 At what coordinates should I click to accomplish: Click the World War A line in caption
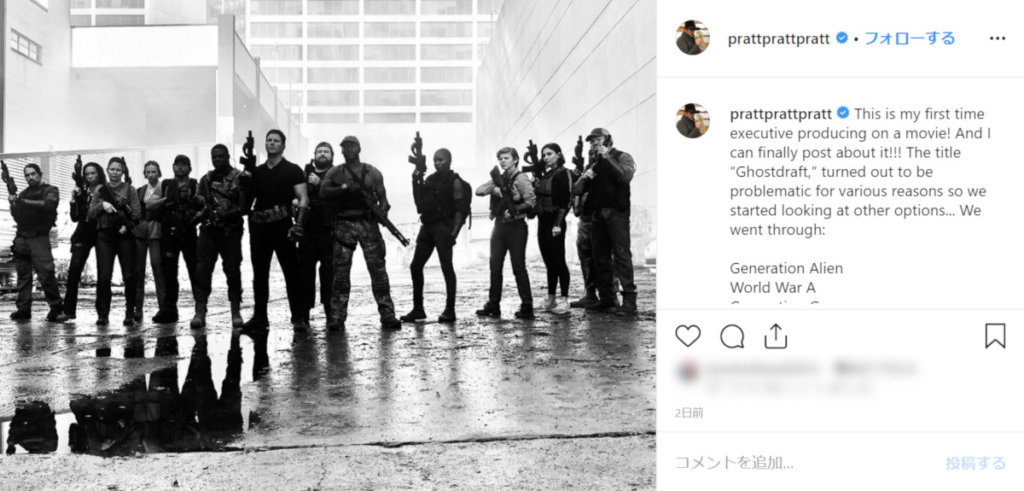tap(773, 287)
